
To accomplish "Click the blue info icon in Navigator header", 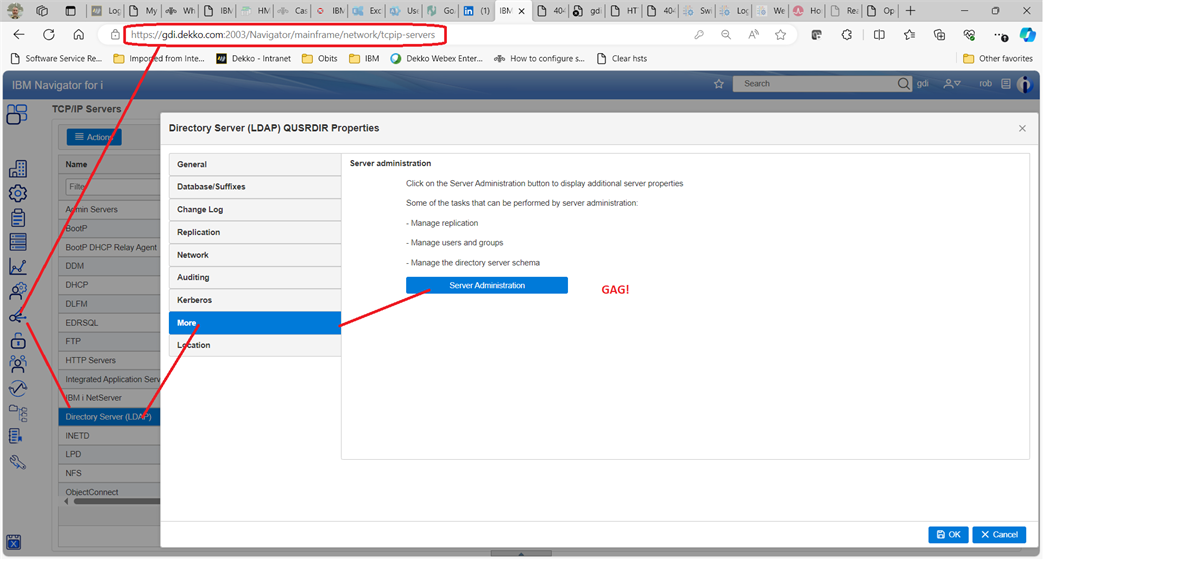I will (x=1024, y=84).
